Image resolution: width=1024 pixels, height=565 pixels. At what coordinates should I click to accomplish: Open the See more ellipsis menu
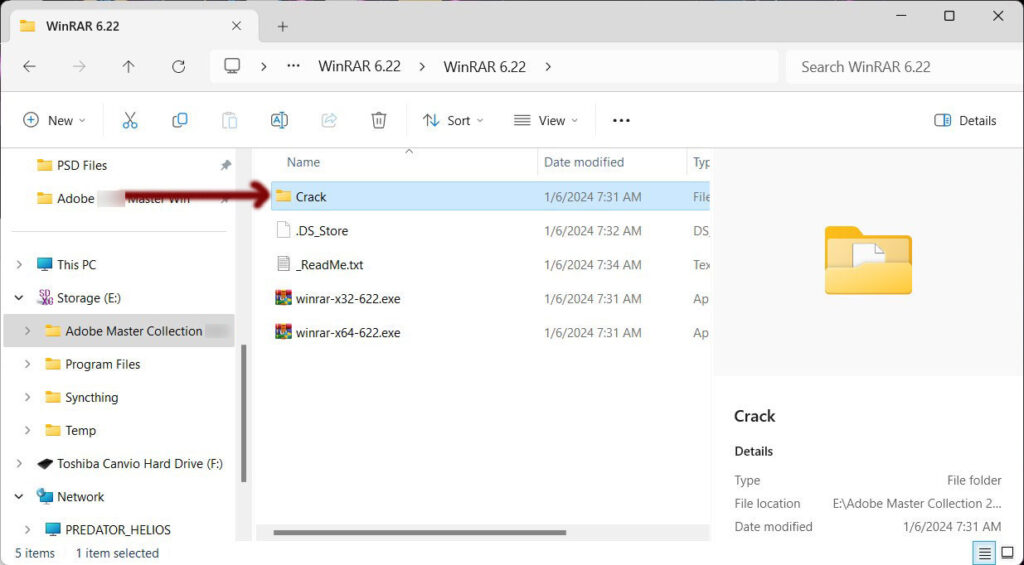(x=621, y=120)
